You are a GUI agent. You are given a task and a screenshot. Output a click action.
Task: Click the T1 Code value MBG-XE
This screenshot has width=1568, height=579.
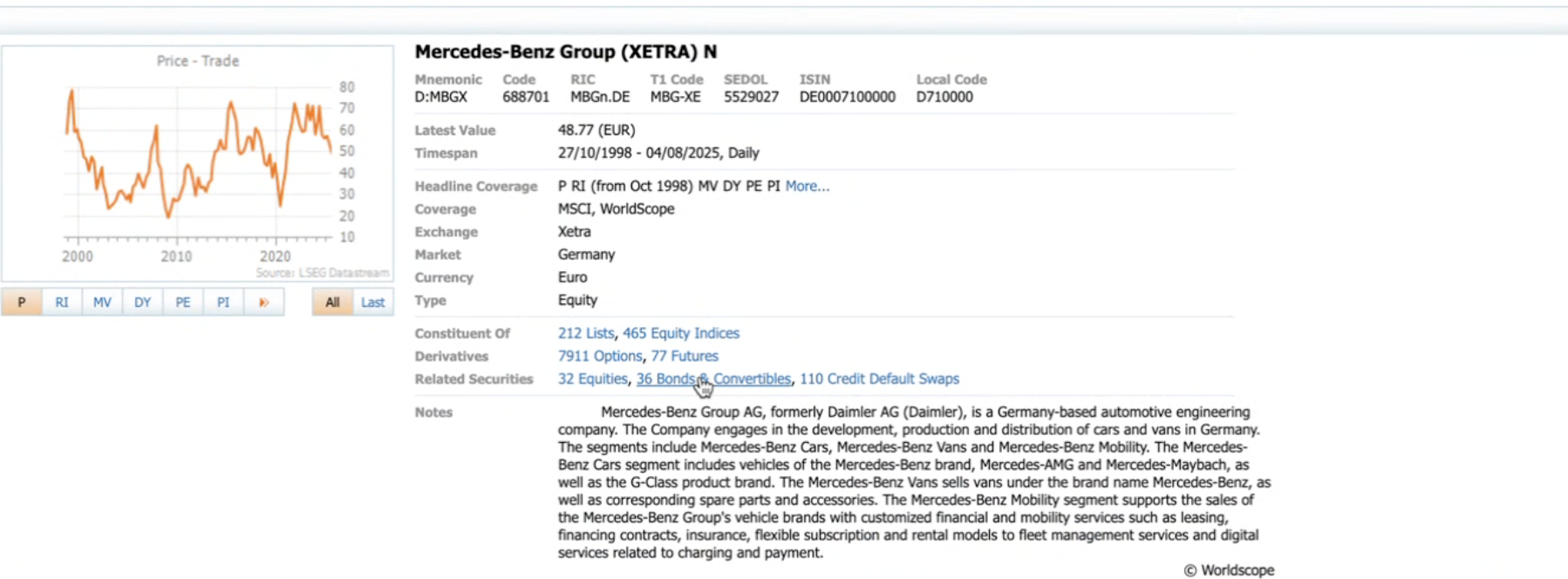point(675,97)
